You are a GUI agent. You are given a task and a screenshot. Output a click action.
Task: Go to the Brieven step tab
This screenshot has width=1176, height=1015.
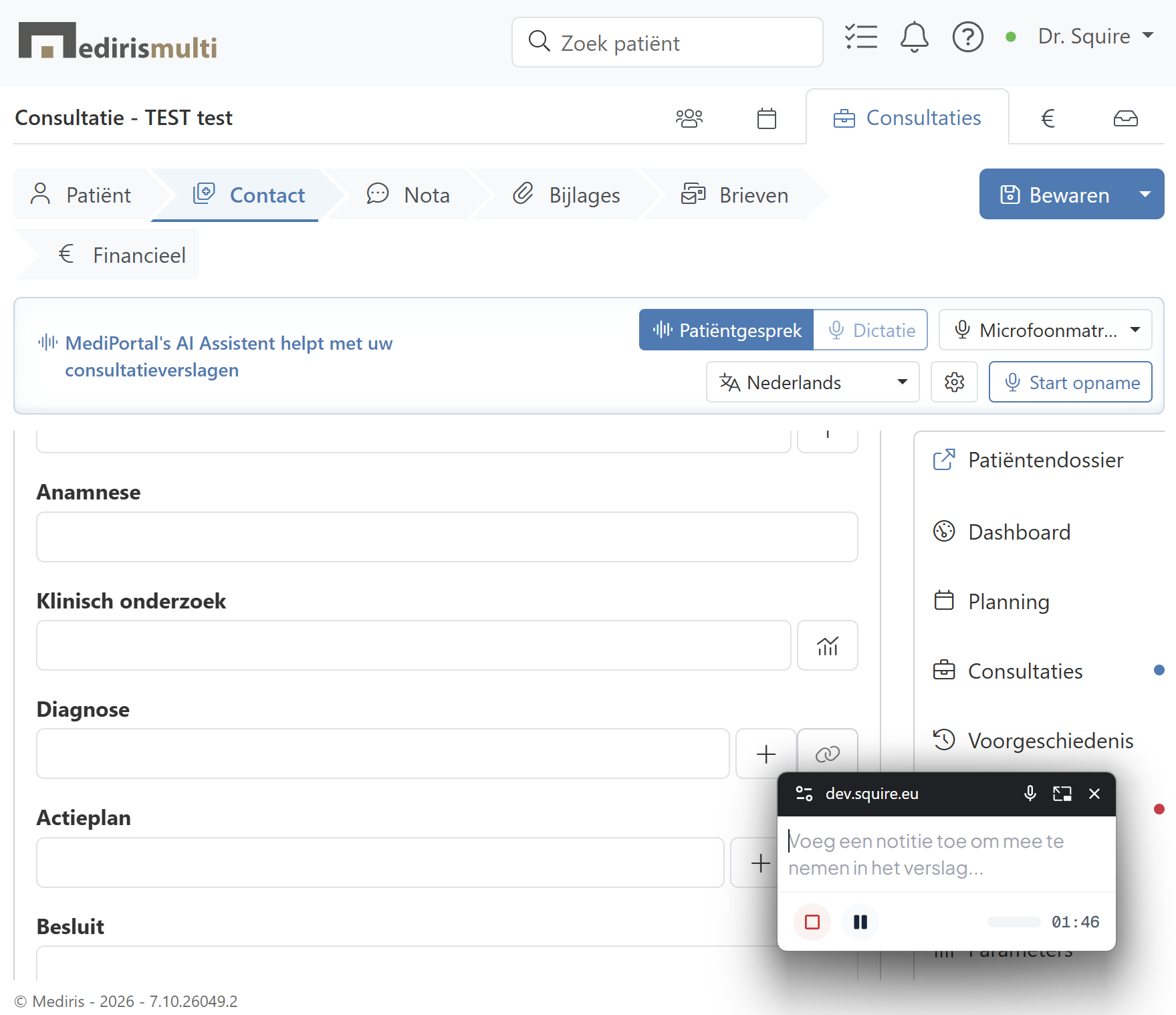734,195
